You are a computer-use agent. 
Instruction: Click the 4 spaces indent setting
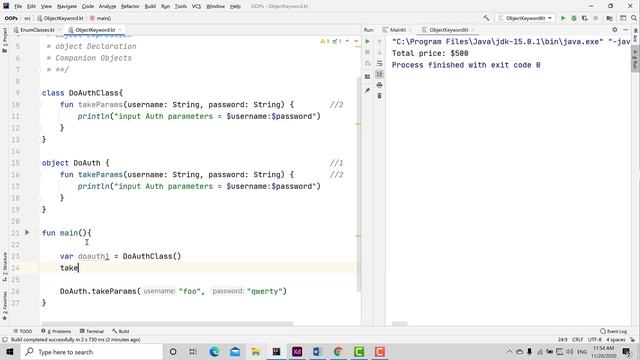(x=616, y=340)
